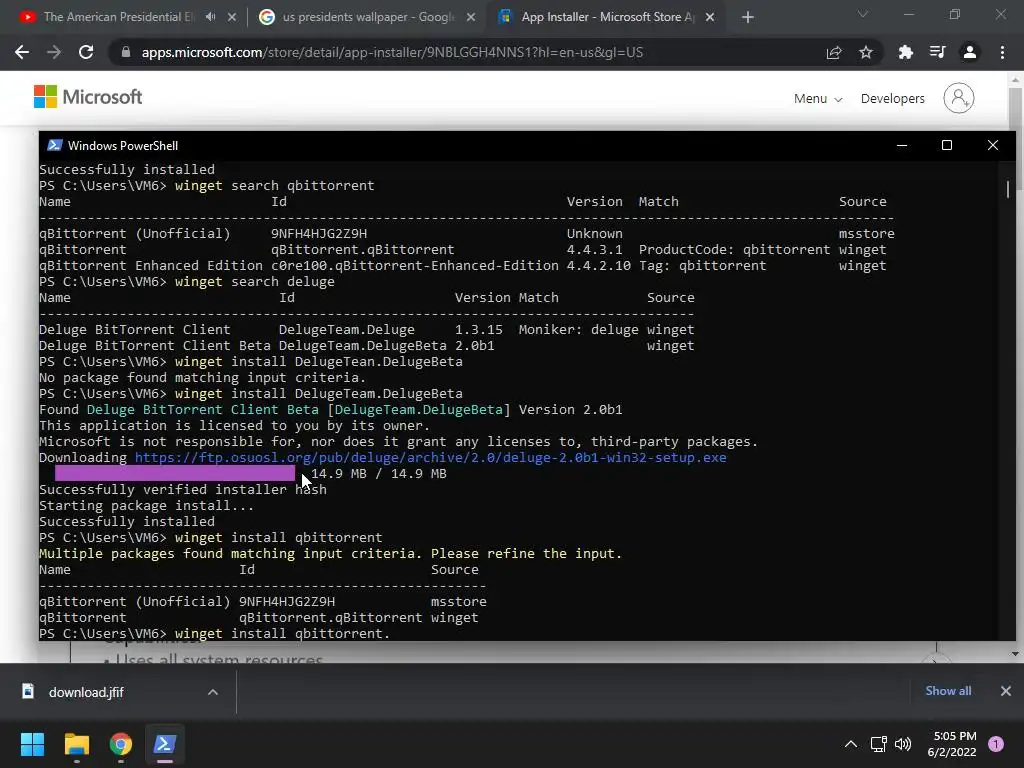Open volume tray icon

point(903,744)
